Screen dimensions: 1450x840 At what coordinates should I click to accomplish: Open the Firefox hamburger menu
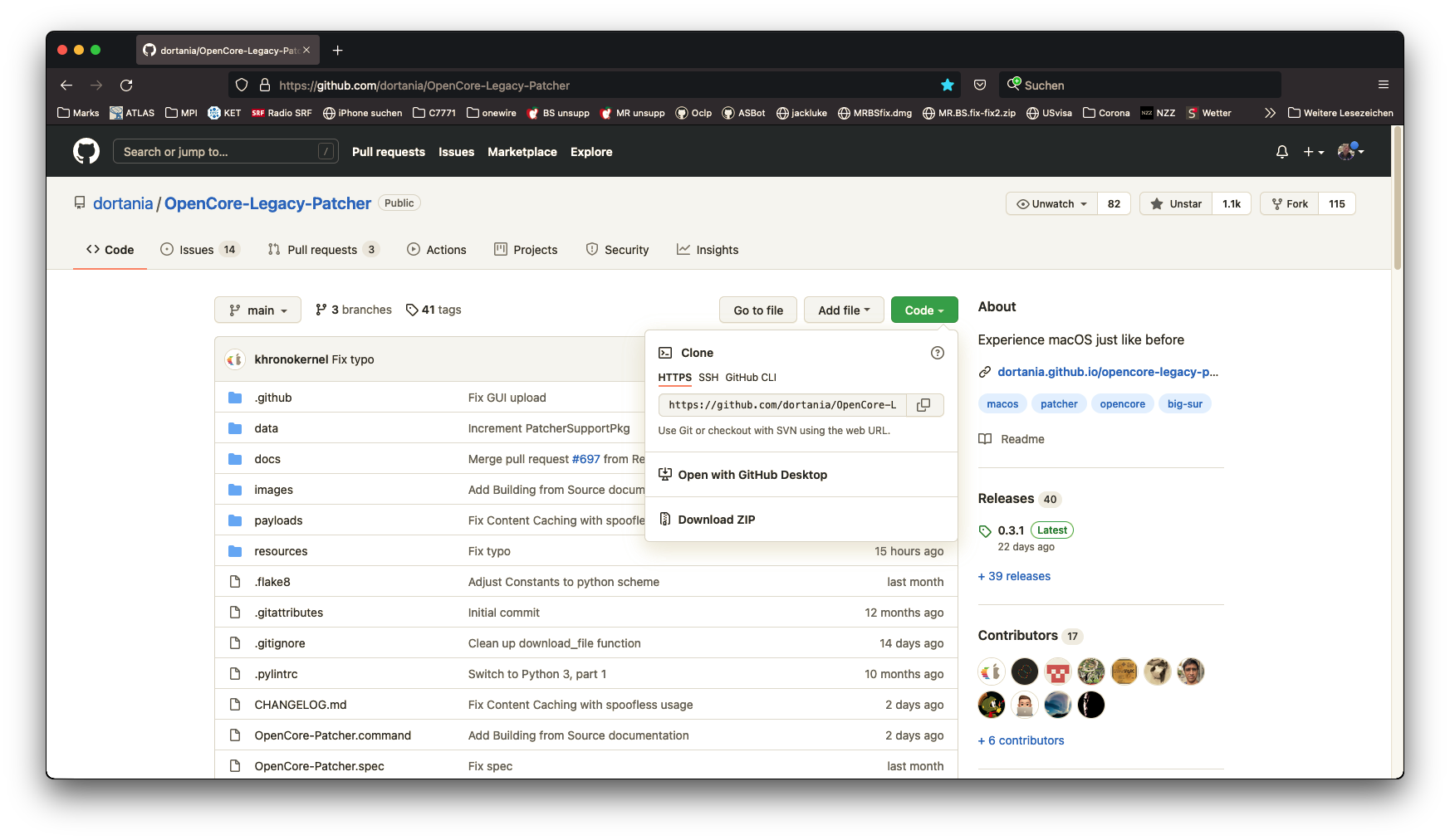(x=1384, y=85)
